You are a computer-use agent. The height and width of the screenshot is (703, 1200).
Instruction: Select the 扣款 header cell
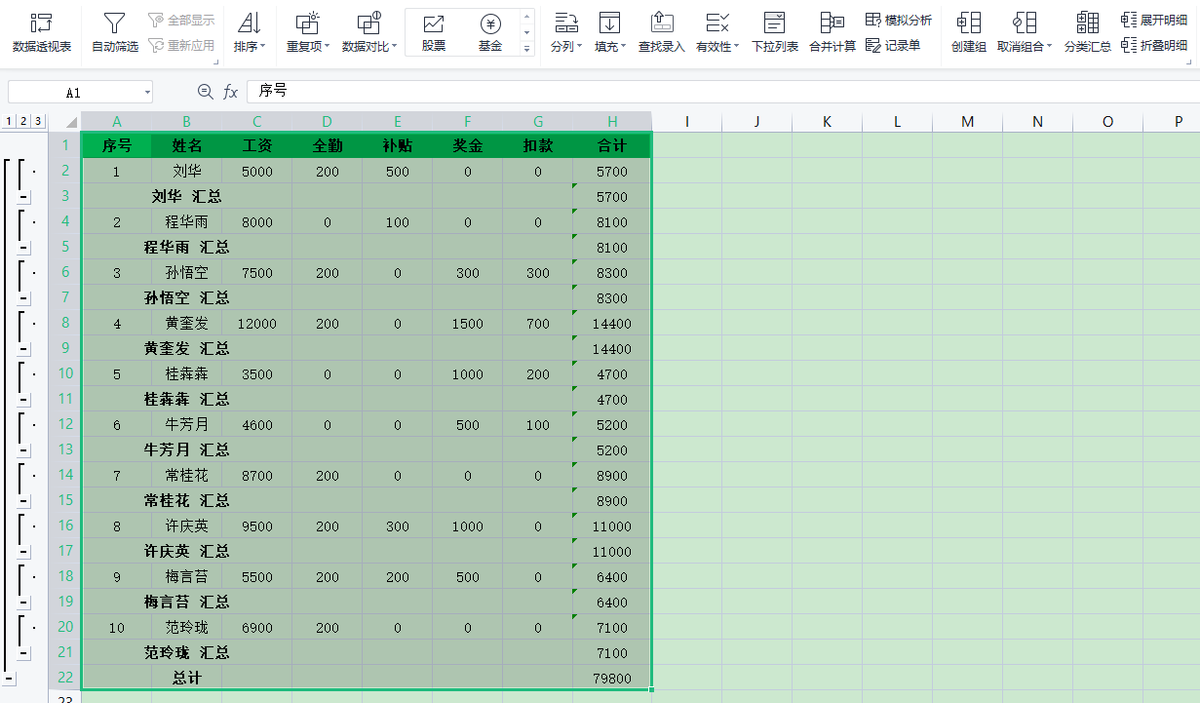click(538, 146)
